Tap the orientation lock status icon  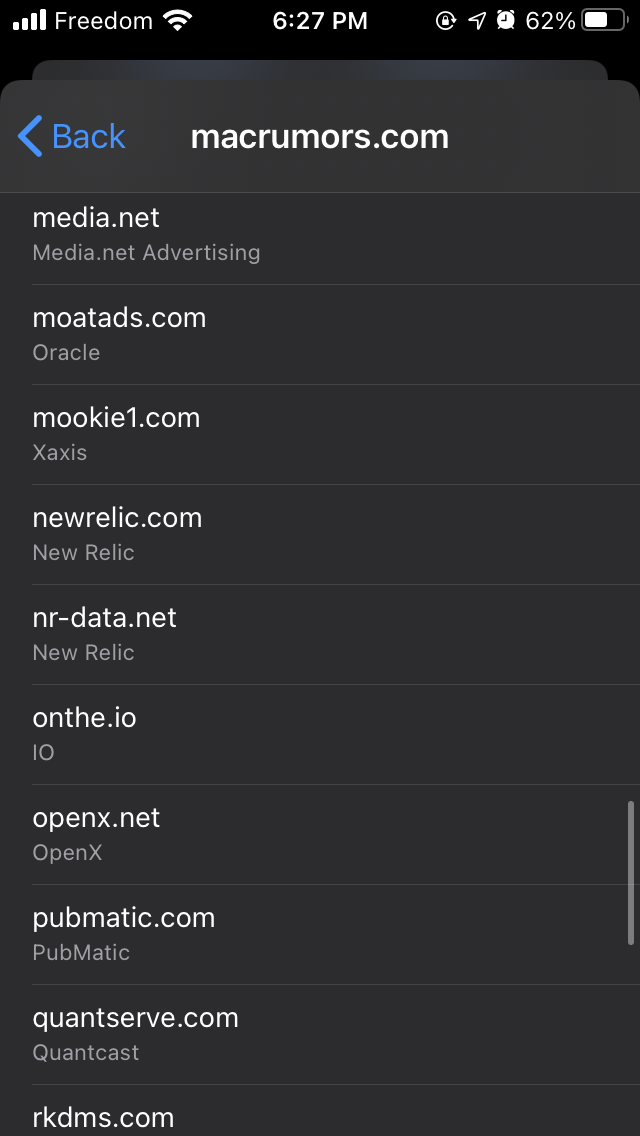point(446,20)
